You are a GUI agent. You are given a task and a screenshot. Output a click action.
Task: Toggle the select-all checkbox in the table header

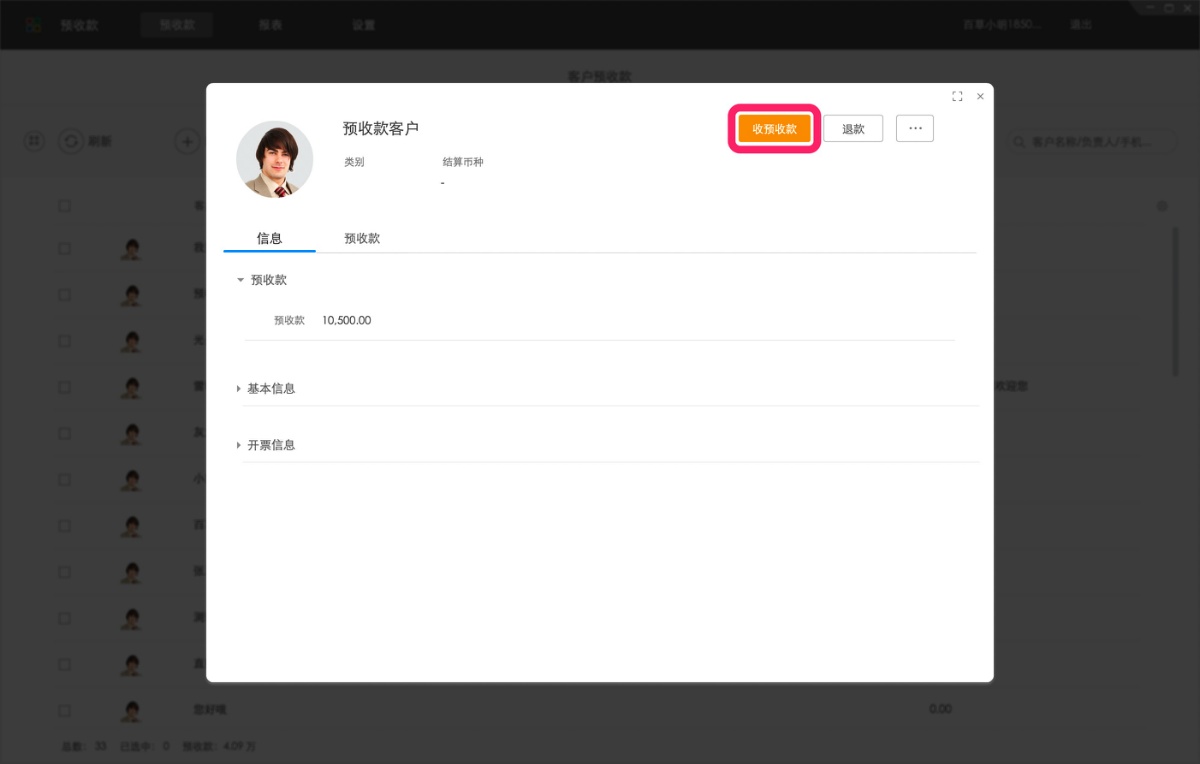click(64, 206)
